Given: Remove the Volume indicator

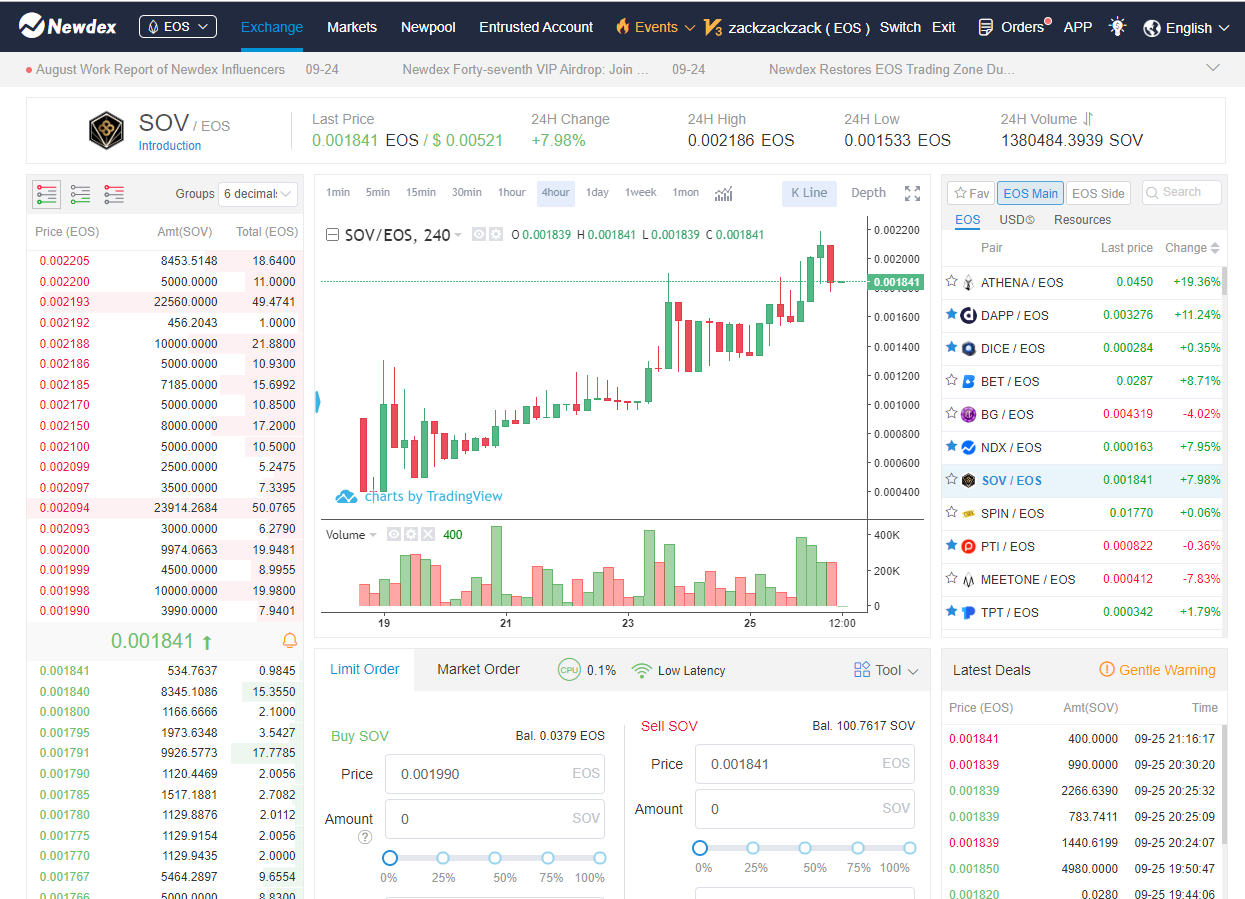Looking at the screenshot, I should 428,535.
